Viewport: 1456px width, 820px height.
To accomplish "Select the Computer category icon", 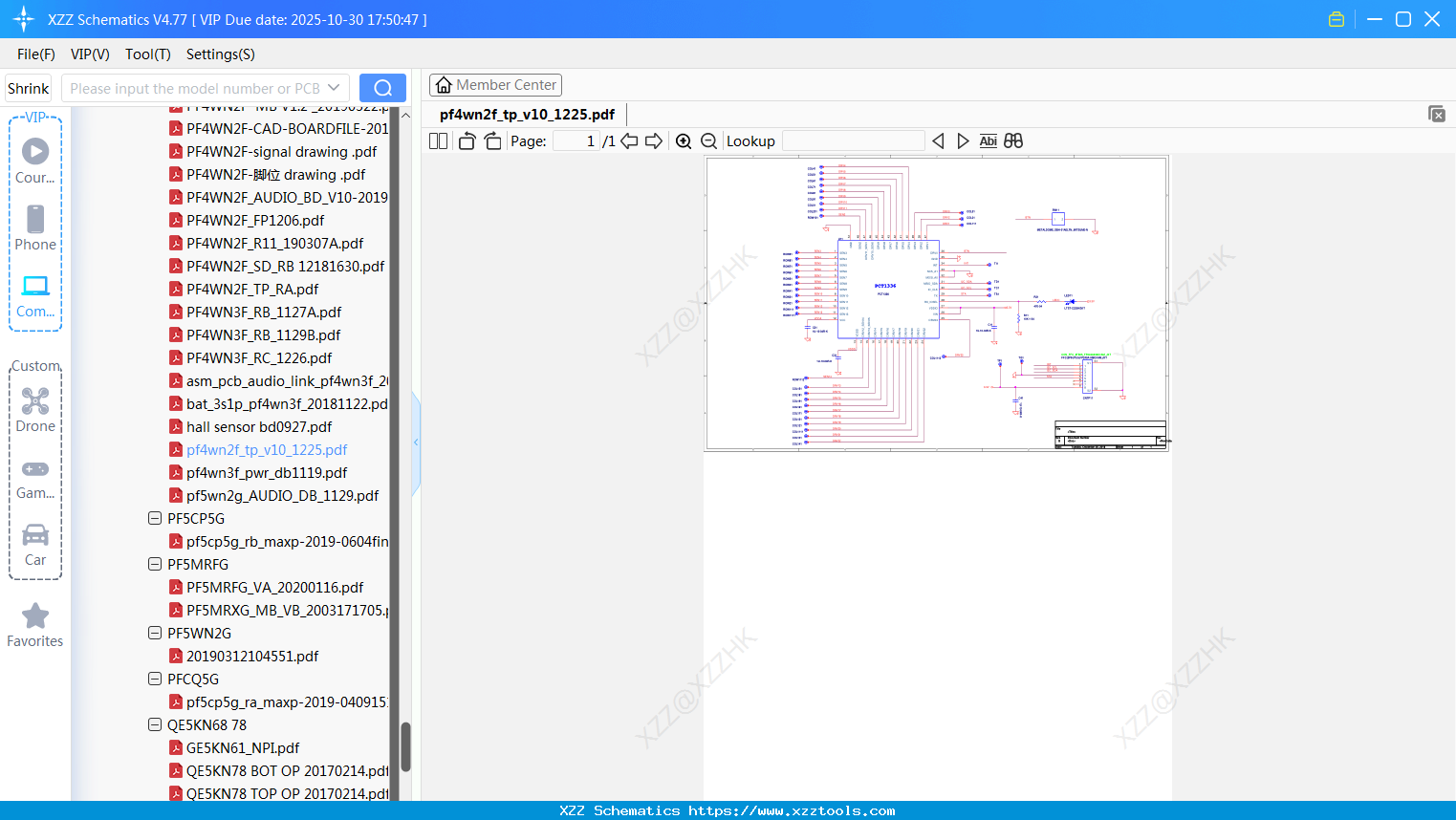I will tap(35, 295).
